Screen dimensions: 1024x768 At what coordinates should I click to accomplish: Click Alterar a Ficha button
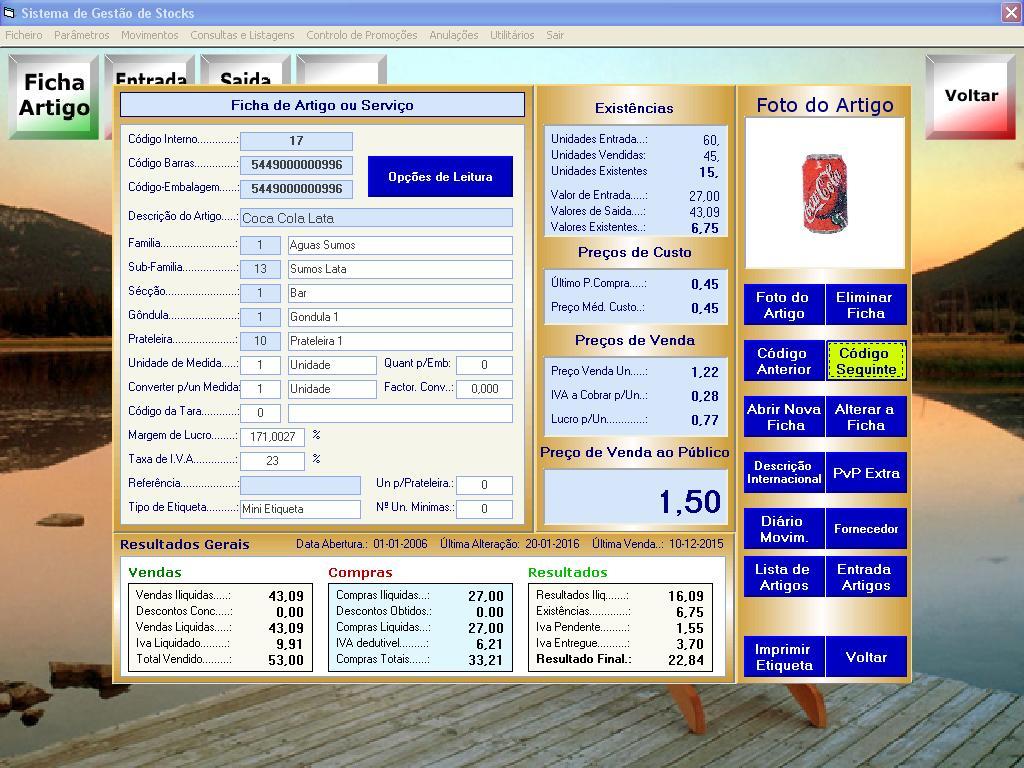point(865,417)
